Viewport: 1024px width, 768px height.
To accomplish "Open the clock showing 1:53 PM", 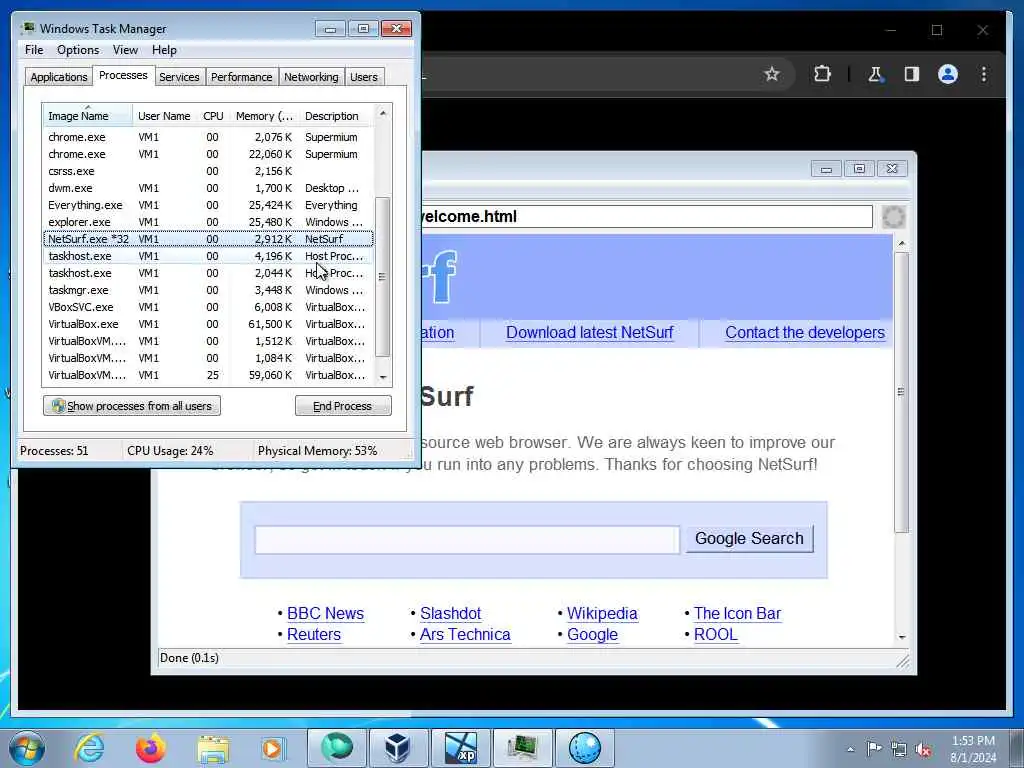I will tap(973, 749).
